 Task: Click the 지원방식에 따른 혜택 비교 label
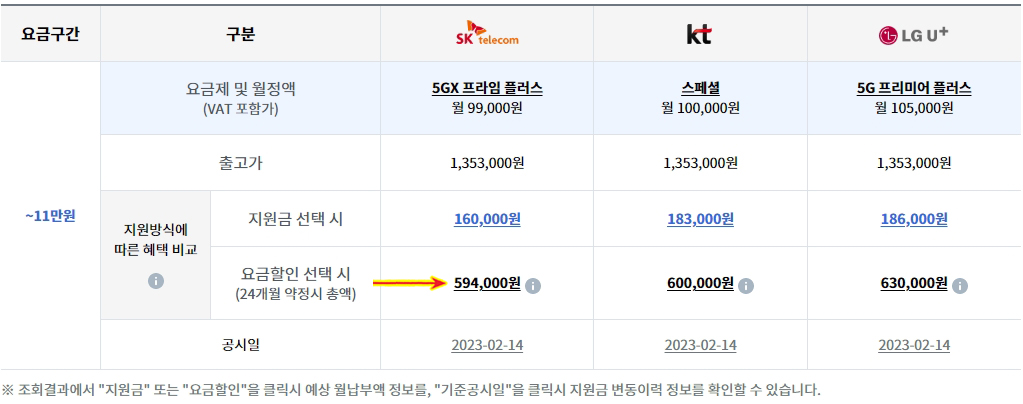point(156,240)
